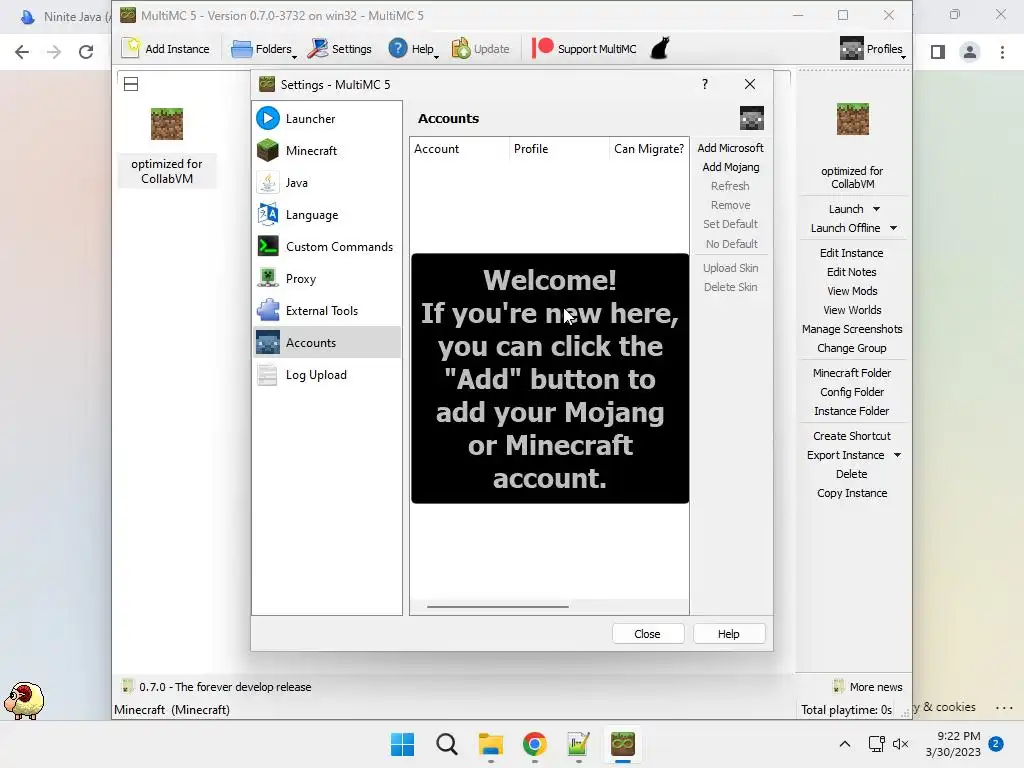
Task: Reload the page in Chrome window
Action: coord(86,52)
